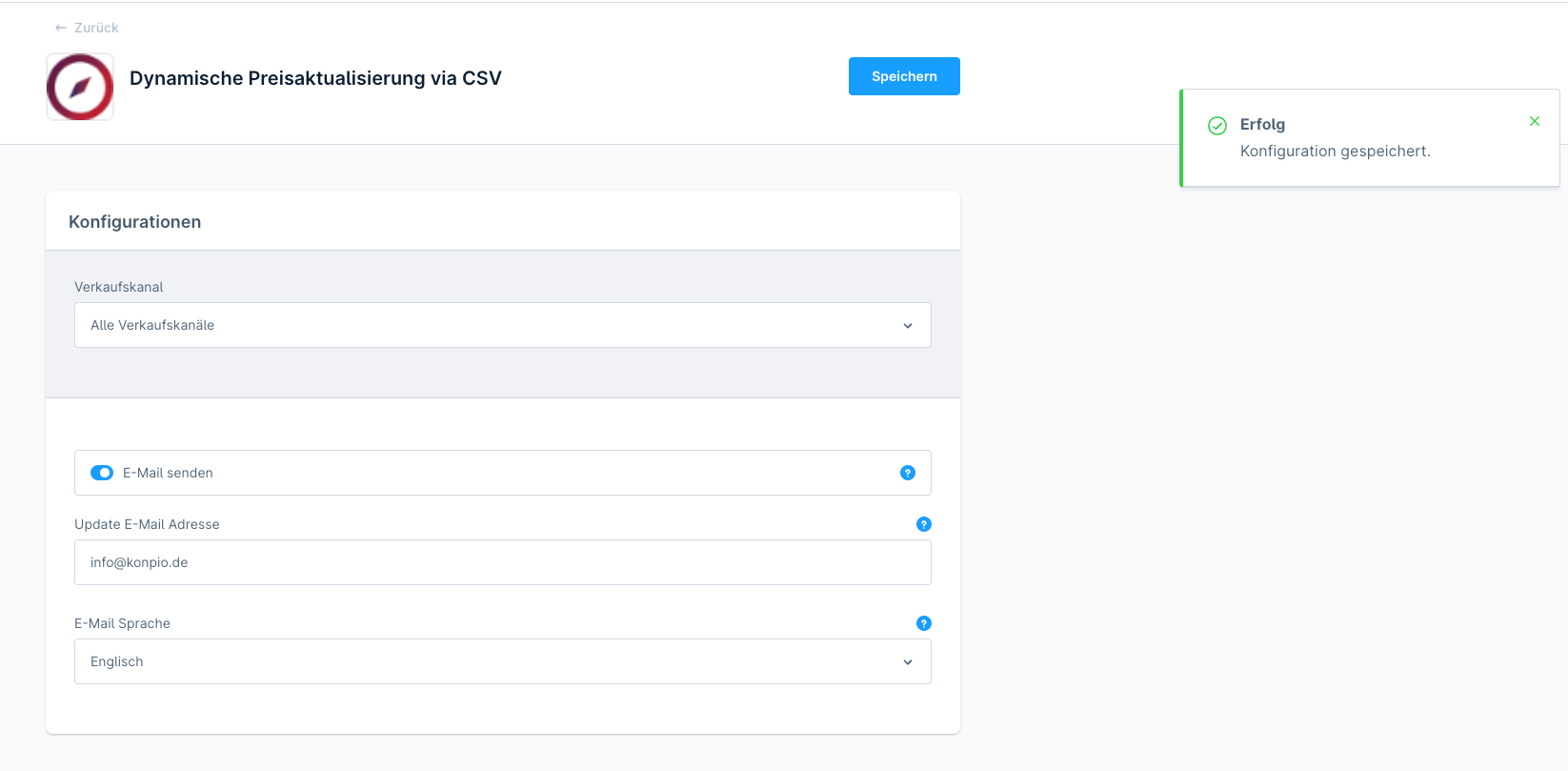1568x771 pixels.
Task: Click green success checkmark icon in notification
Action: (1217, 126)
